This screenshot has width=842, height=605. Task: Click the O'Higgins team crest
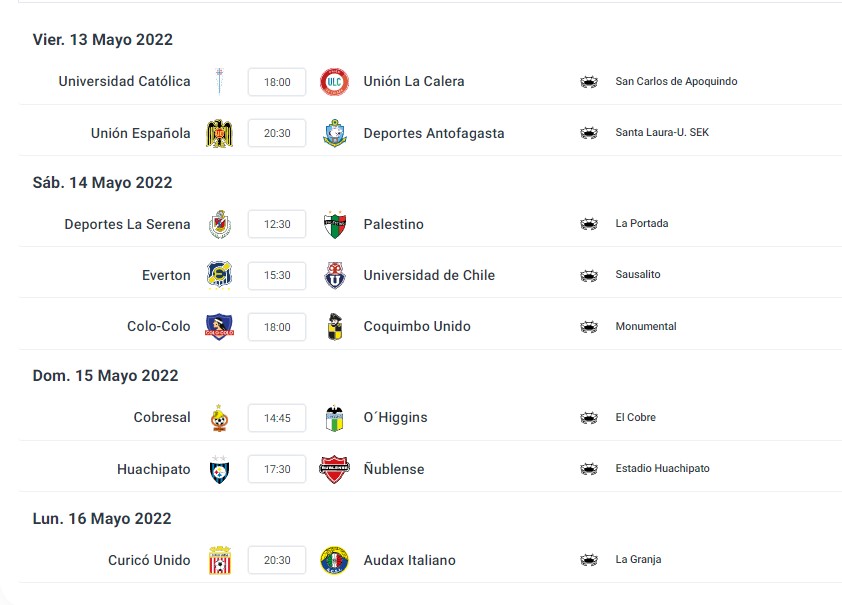point(334,418)
